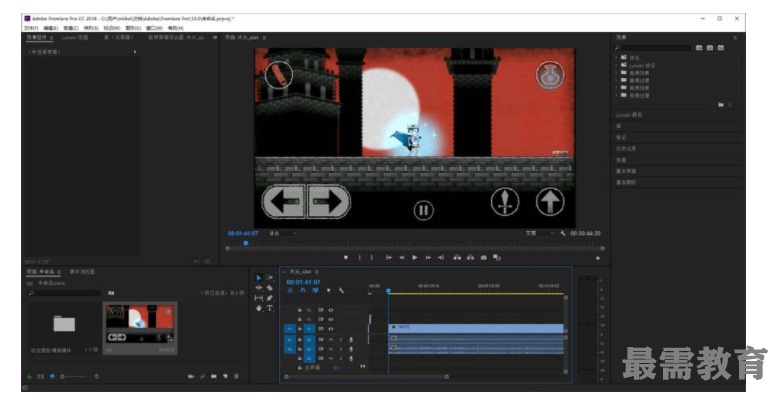The width and height of the screenshot is (774, 403).
Task: Switch to the 媒体浏览器 tab
Action: click(82, 272)
